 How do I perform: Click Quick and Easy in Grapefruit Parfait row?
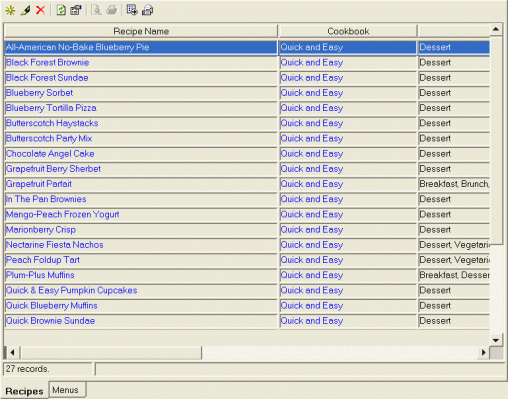pyautogui.click(x=348, y=184)
